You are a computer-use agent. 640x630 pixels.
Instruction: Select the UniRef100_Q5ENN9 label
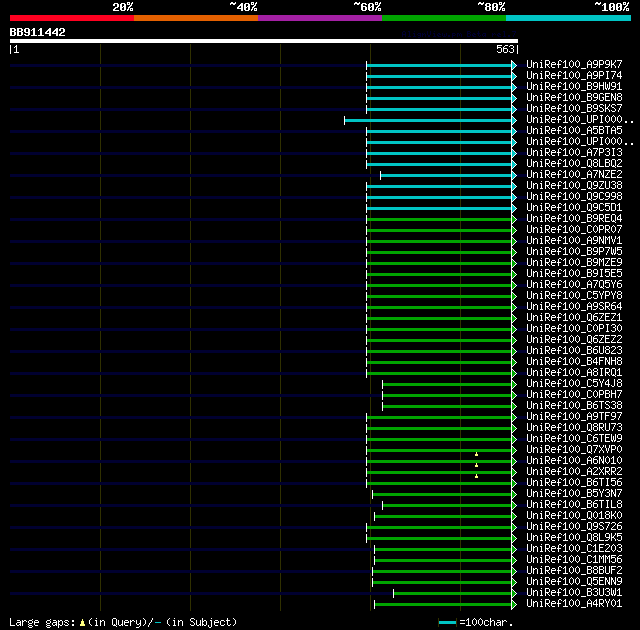pos(574,582)
